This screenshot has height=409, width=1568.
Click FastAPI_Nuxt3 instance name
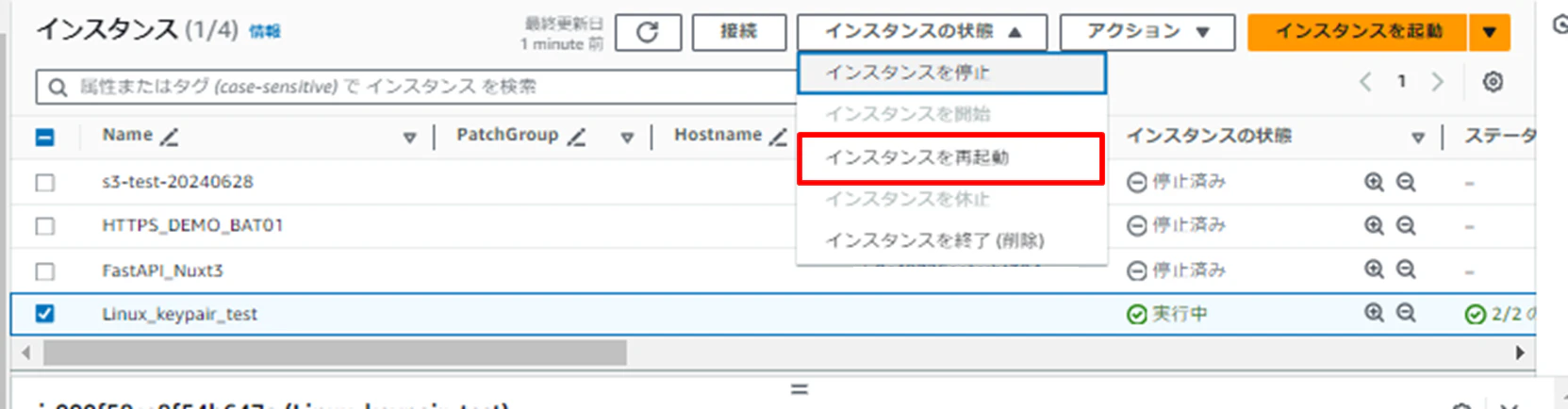162,270
